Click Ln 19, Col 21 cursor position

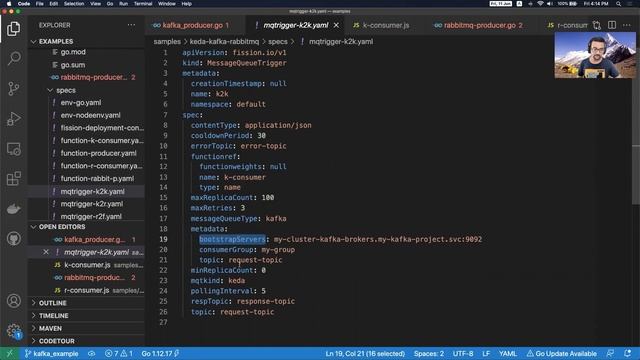[365, 353]
